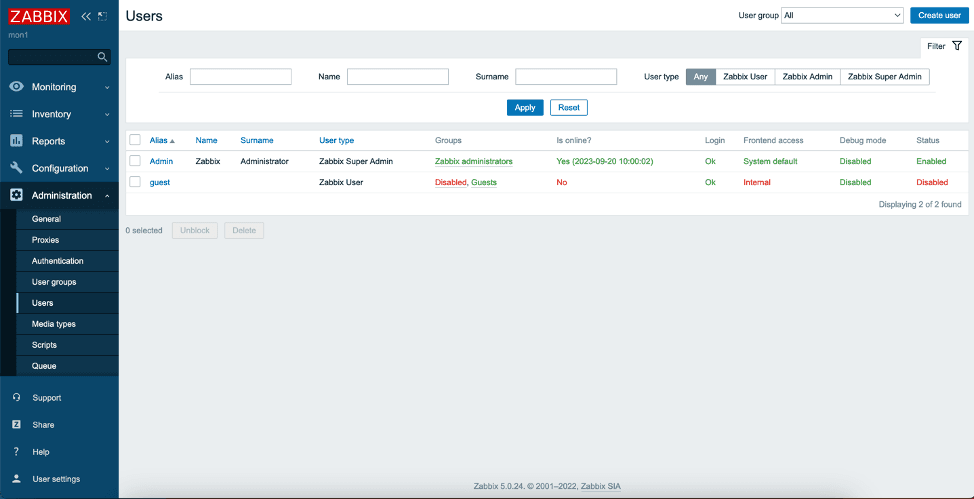Click the Name filter input field

pyautogui.click(x=398, y=76)
